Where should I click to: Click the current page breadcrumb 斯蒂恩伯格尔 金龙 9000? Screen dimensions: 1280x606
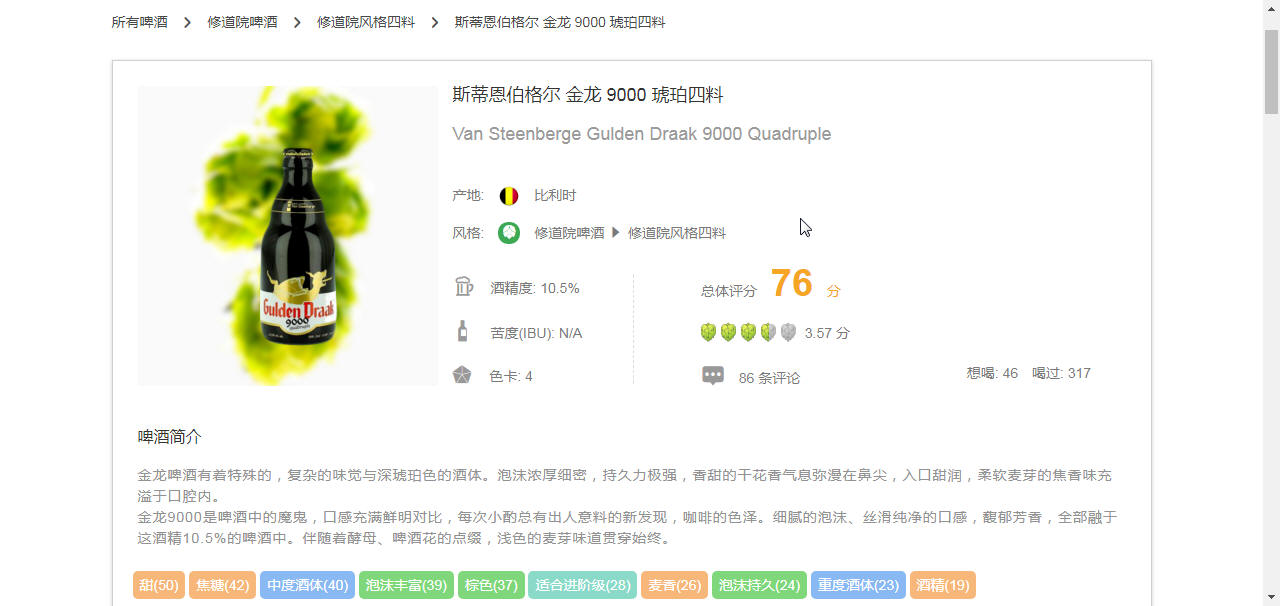click(560, 22)
